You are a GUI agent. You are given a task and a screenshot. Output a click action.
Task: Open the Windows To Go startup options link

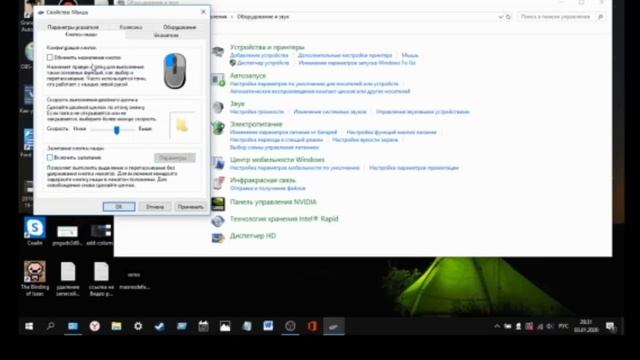(357, 63)
